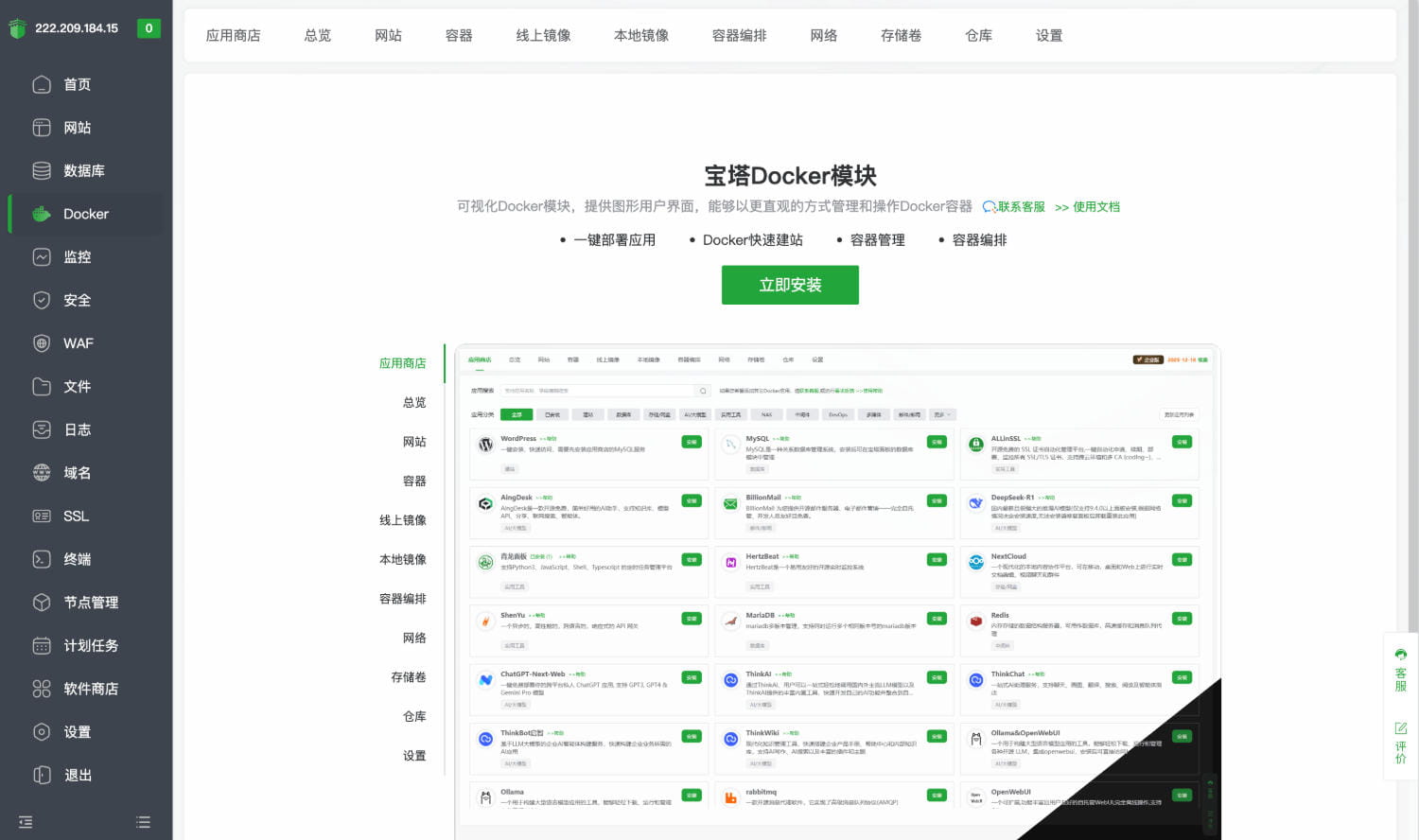Screen dimensions: 1419x840
Task: Click the green BaoTa logo beside IP
Action: click(17, 28)
